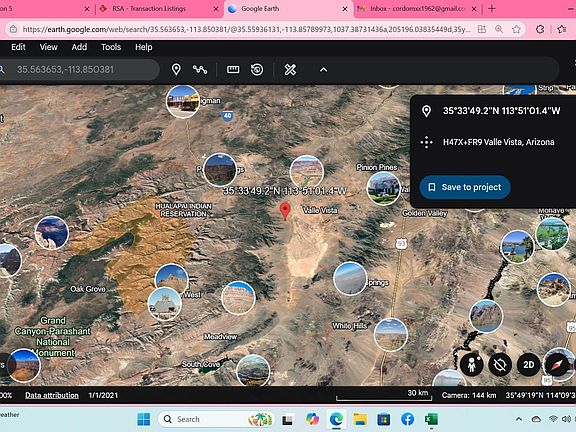Click Save to project button
The image size is (576, 432).
point(465,187)
